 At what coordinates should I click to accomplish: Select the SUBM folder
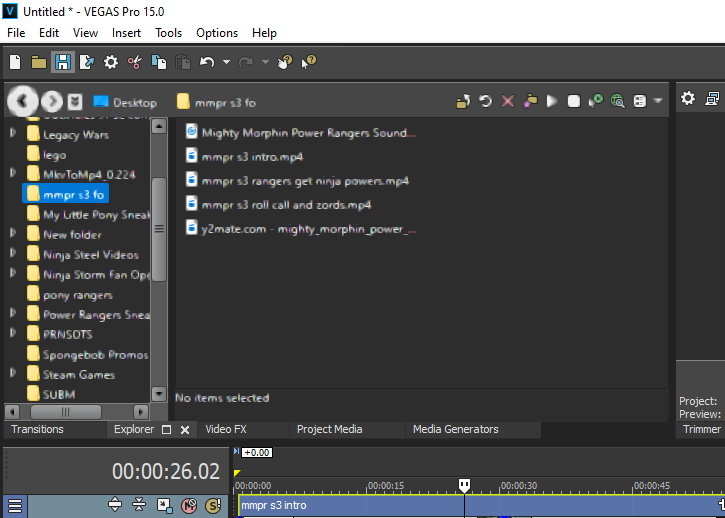tap(51, 395)
